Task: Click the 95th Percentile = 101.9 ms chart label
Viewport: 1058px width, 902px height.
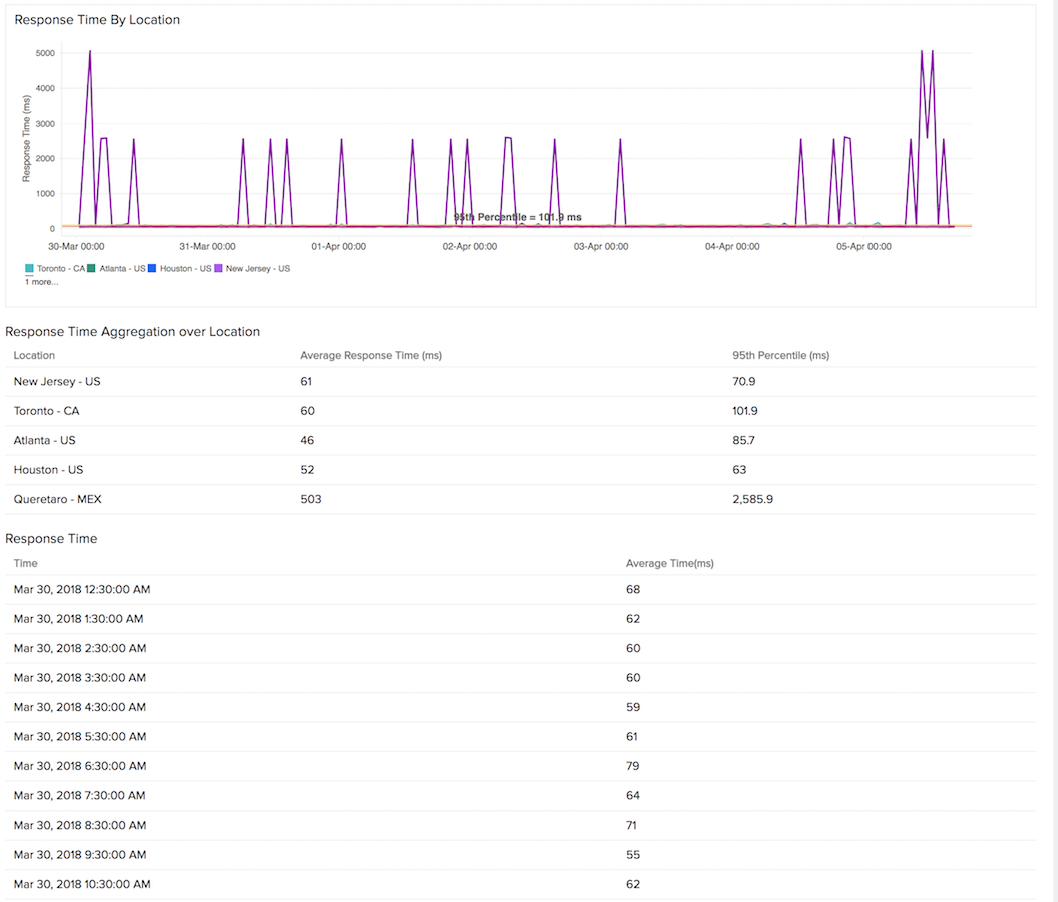Action: 517,217
